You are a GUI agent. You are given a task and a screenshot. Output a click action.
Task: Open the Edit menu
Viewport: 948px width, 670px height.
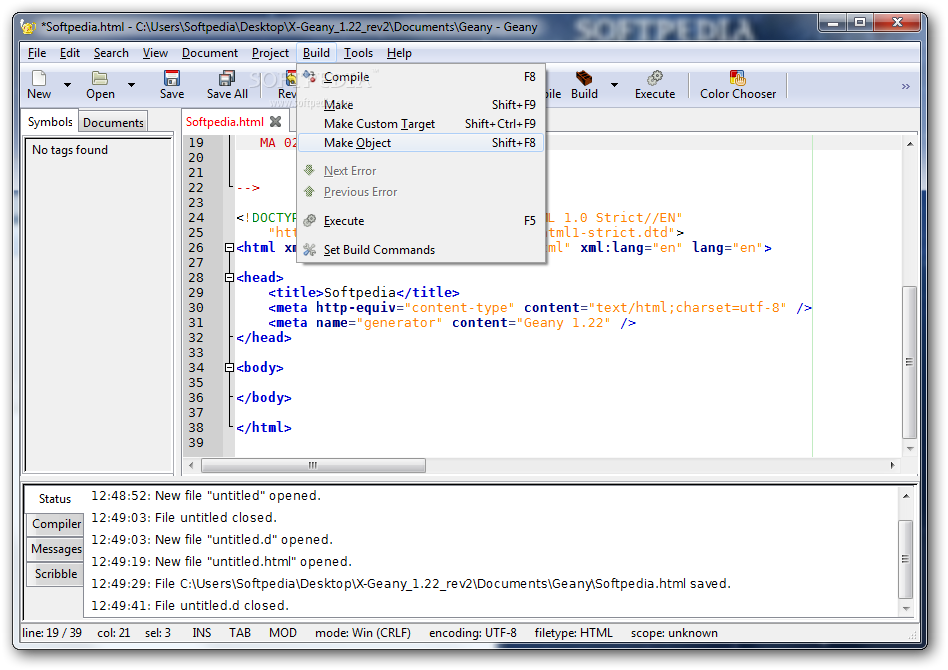click(70, 53)
